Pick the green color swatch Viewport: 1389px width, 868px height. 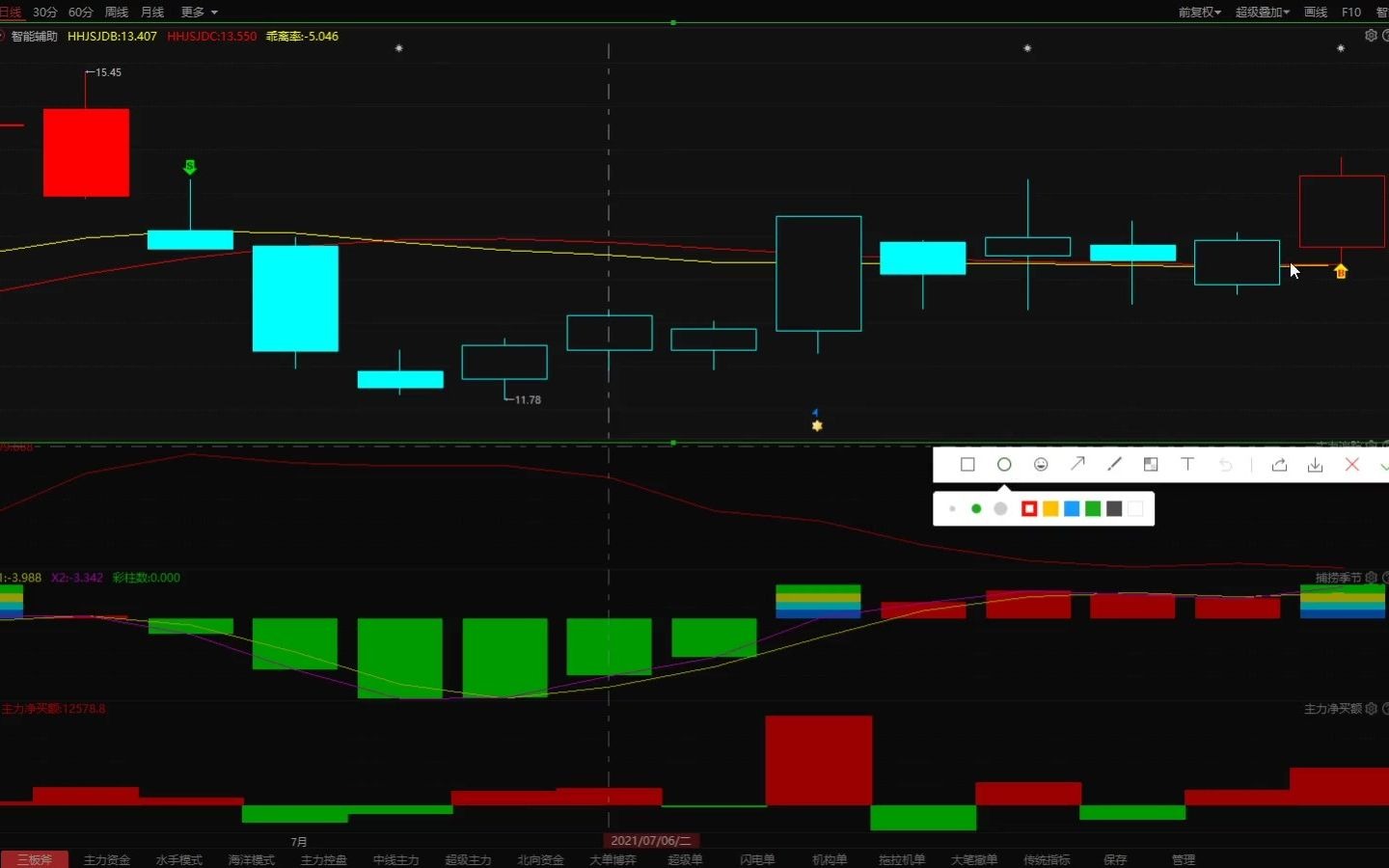pyautogui.click(x=1093, y=509)
